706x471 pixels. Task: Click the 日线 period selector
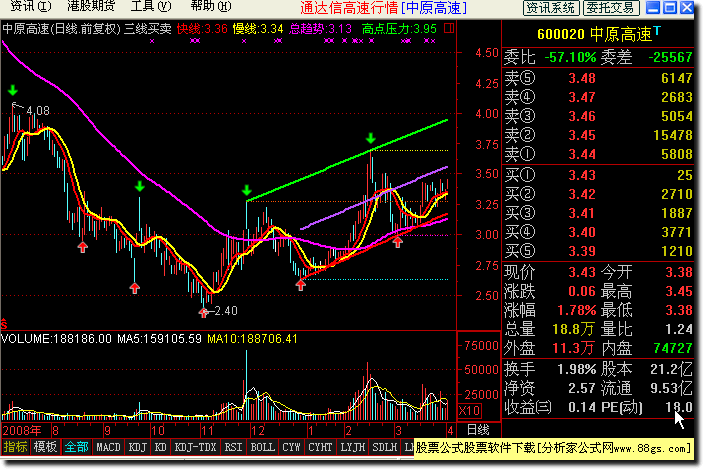478,430
